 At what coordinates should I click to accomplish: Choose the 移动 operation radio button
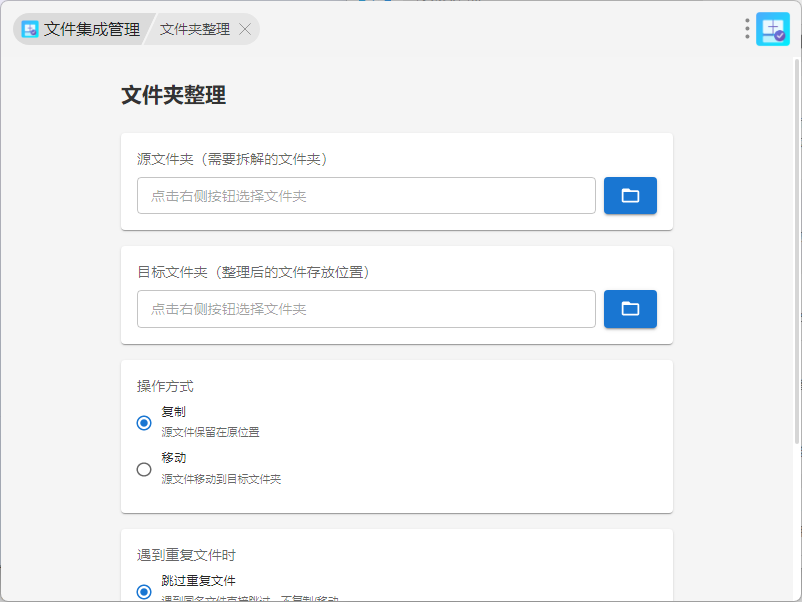[144, 469]
